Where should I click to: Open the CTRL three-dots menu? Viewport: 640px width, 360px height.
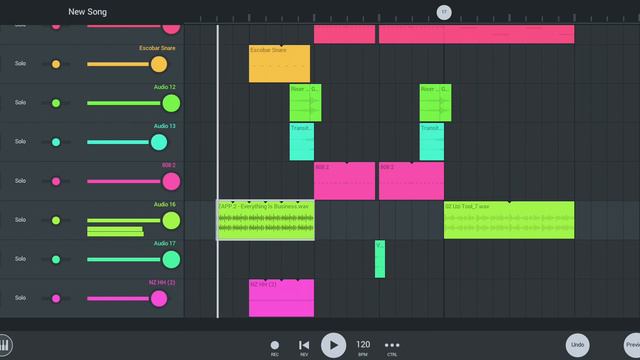pyautogui.click(x=392, y=345)
